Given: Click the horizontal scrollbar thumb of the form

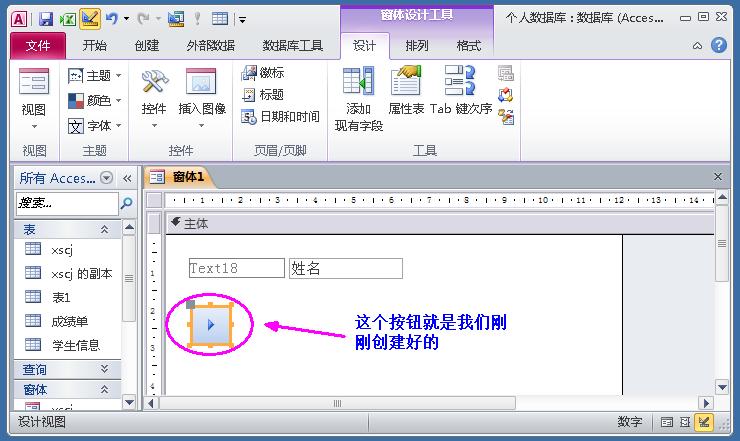Looking at the screenshot, I should [337, 403].
